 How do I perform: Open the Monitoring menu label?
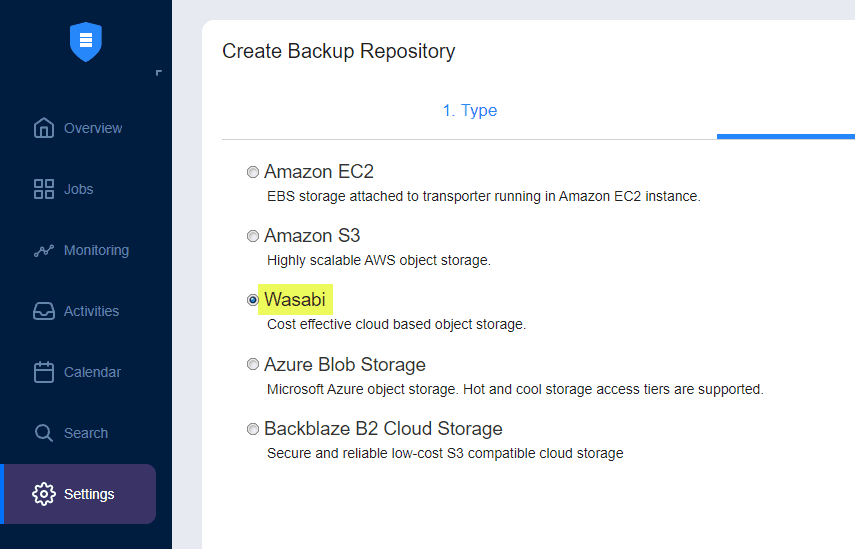click(x=96, y=250)
